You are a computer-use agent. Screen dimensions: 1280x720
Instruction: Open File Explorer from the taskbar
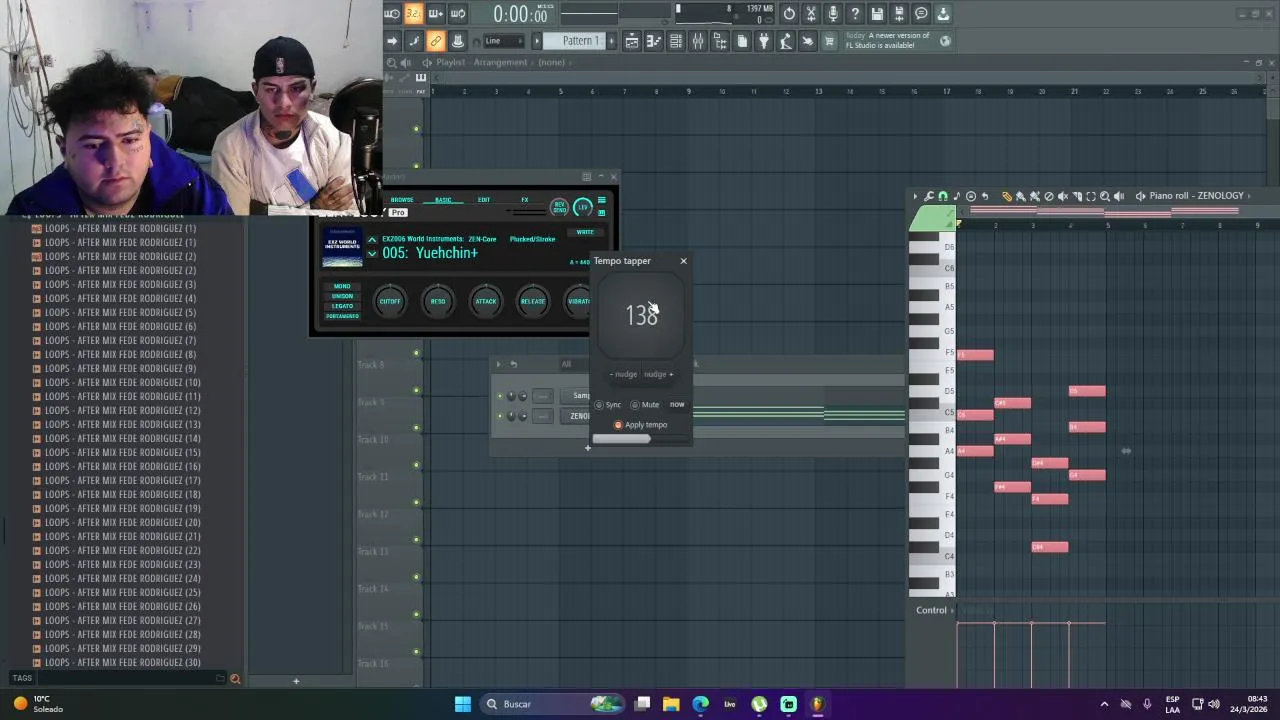671,704
